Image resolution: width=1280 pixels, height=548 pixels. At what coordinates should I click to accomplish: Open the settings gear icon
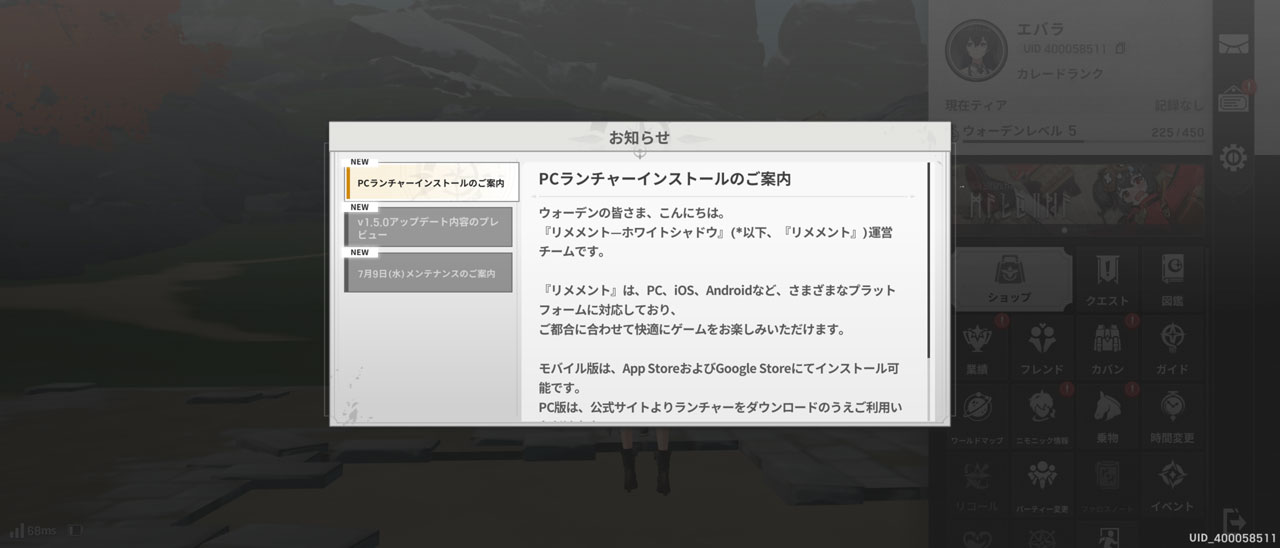pyautogui.click(x=1233, y=157)
